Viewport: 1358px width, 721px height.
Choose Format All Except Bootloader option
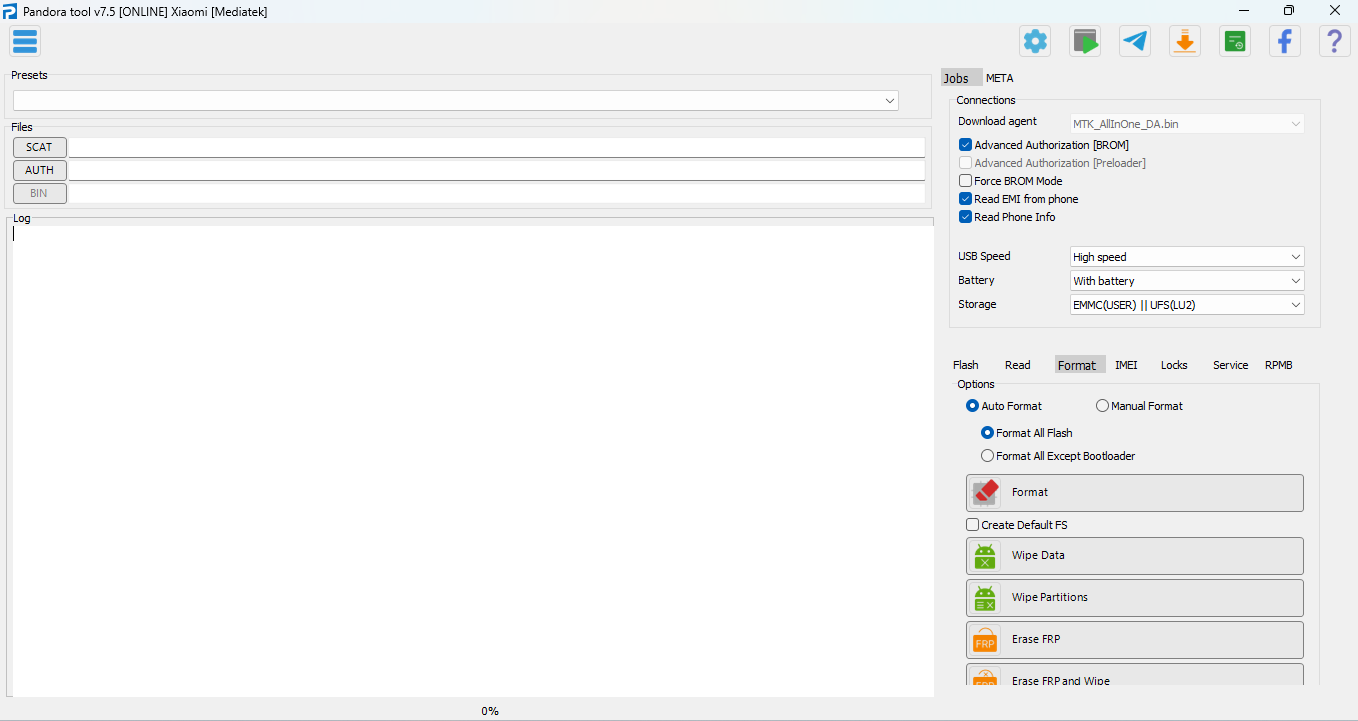(987, 456)
